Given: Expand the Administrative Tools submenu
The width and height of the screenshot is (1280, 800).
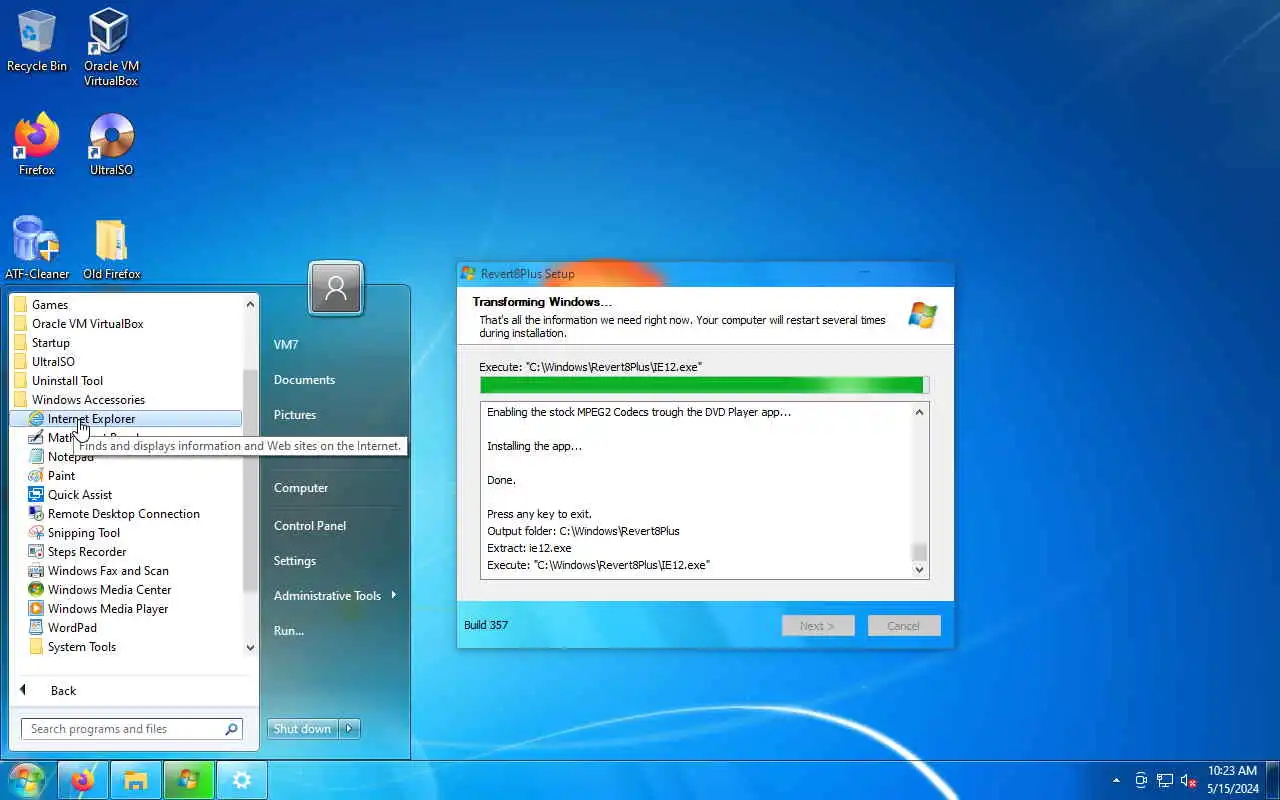Looking at the screenshot, I should pos(335,596).
